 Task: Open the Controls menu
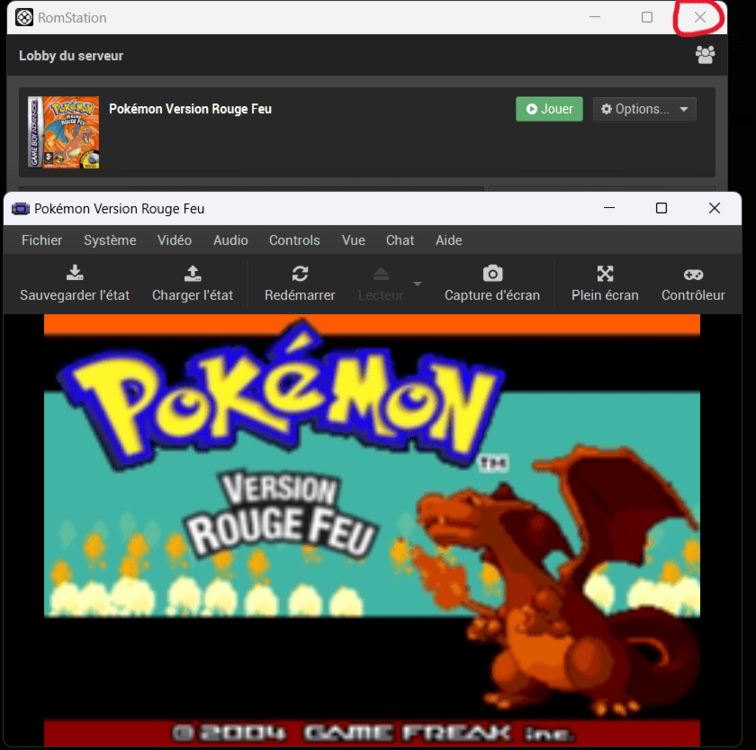(295, 240)
